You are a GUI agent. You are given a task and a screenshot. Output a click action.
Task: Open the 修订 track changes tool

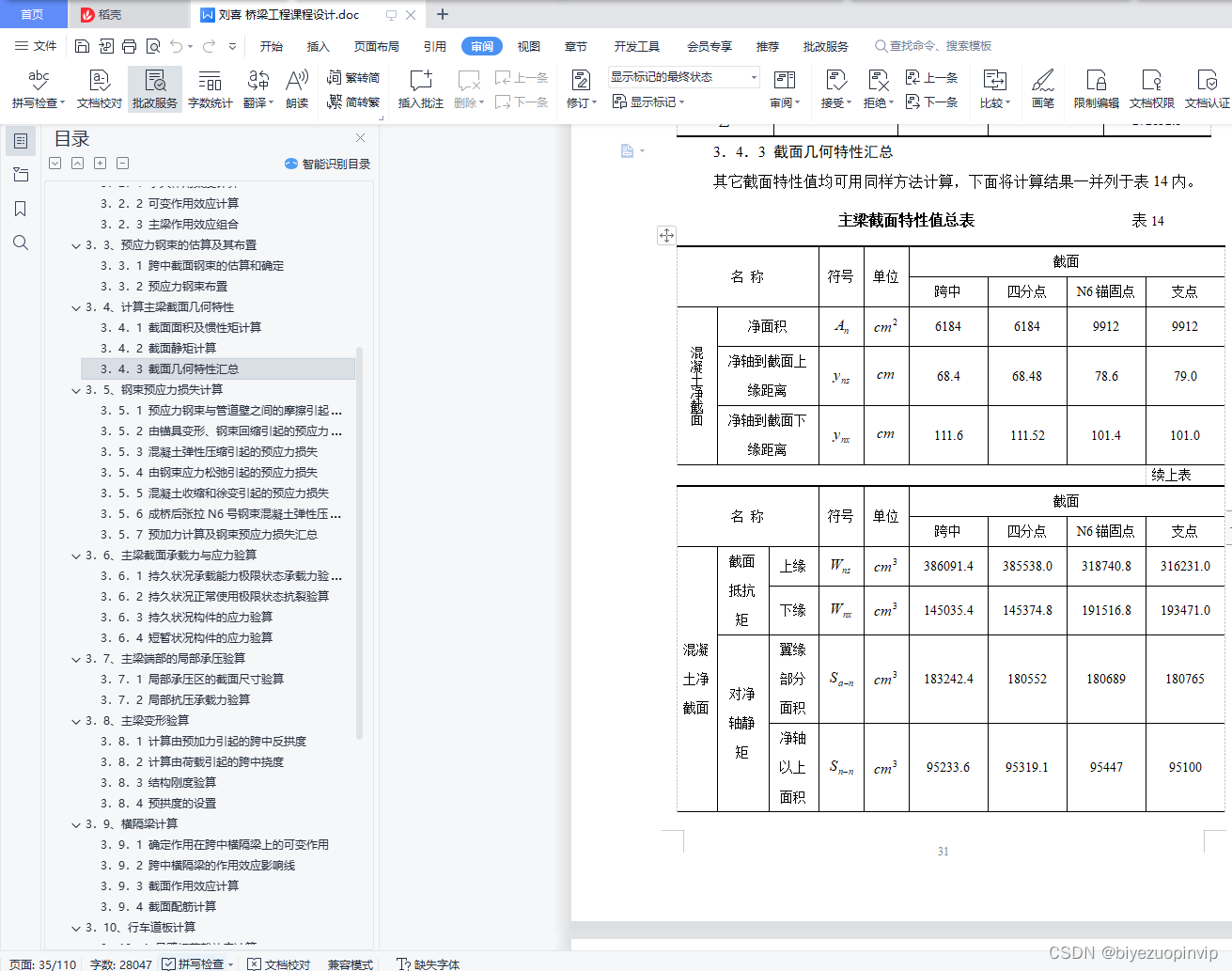[581, 89]
